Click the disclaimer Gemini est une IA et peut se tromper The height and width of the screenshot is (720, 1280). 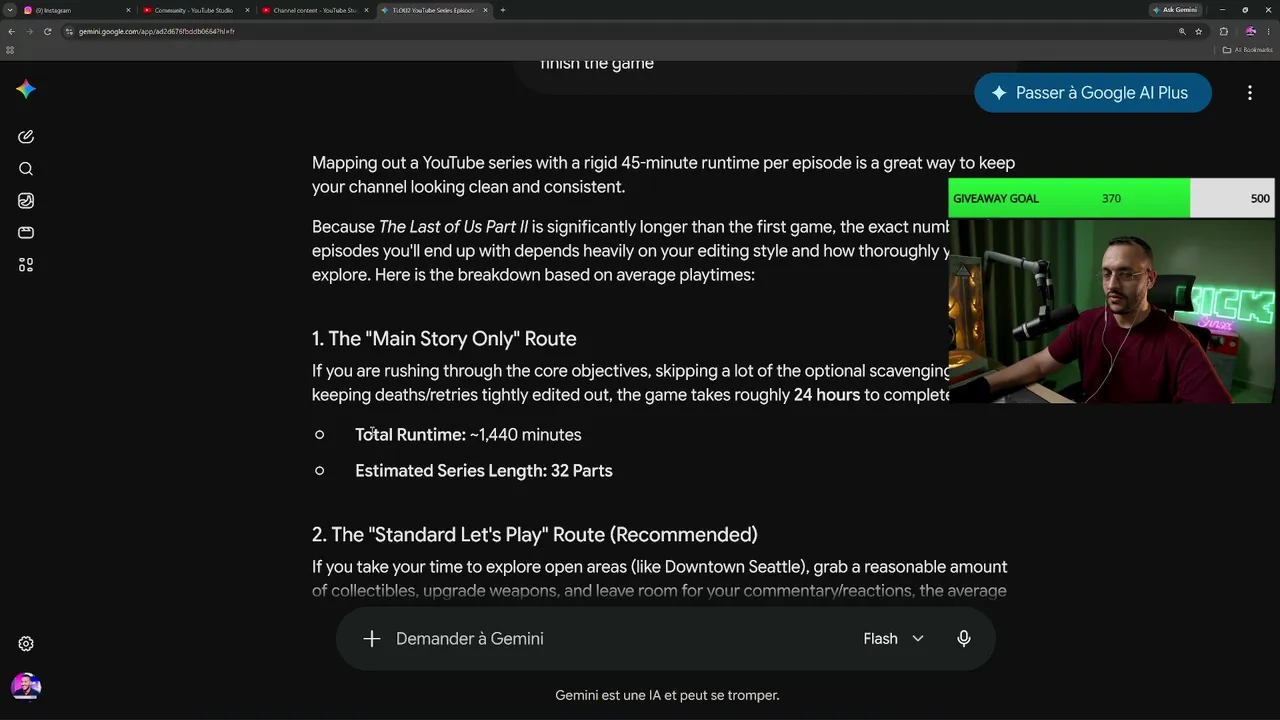(x=667, y=695)
